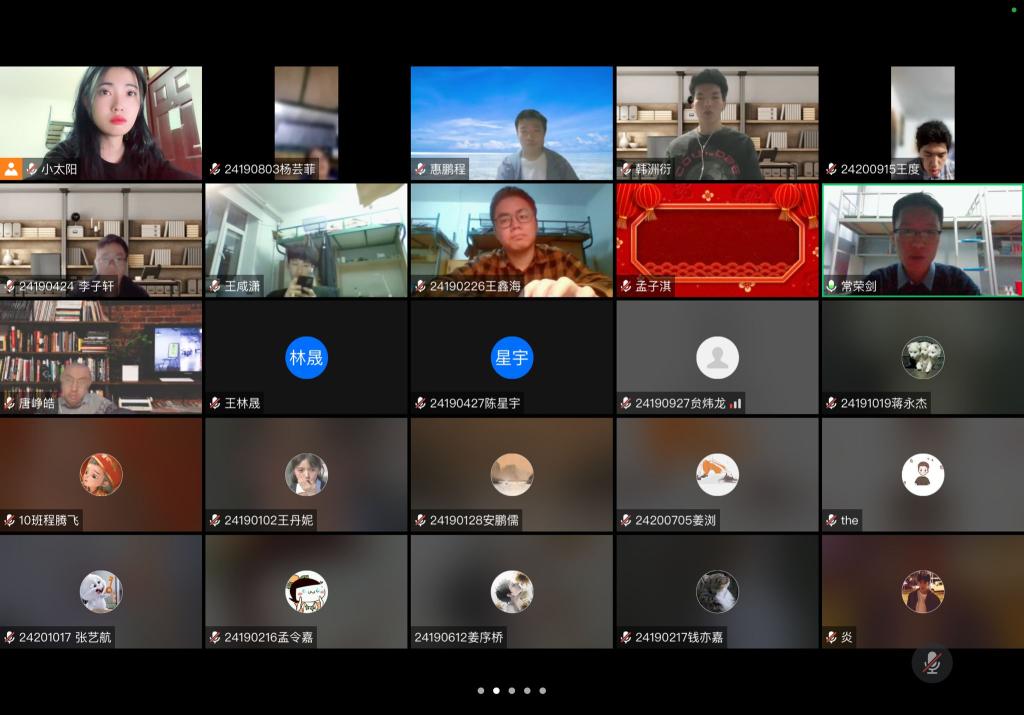Click the muted mic icon beside 孟子淇
The height and width of the screenshot is (715, 1024).
626,286
